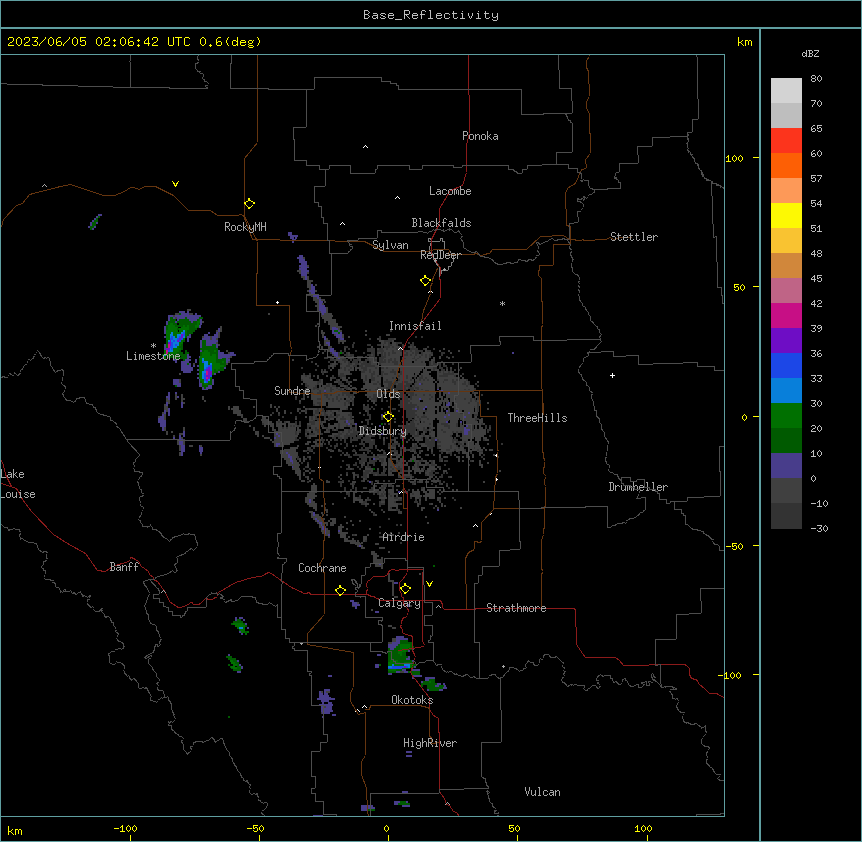Click the yellow station marker south of RedDeer
Screen dimensions: 862x842
(x=426, y=281)
